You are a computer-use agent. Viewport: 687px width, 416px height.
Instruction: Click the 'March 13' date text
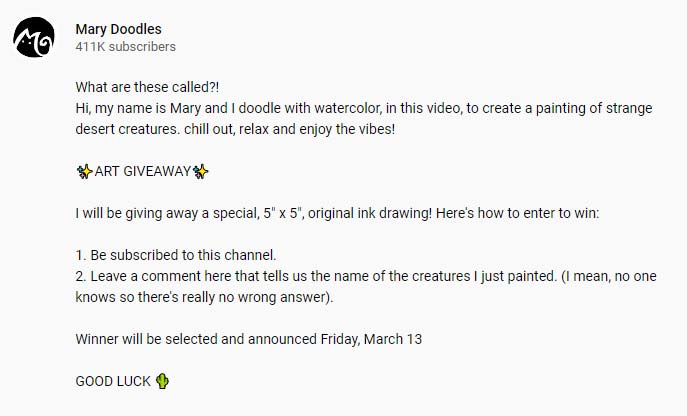click(x=393, y=339)
